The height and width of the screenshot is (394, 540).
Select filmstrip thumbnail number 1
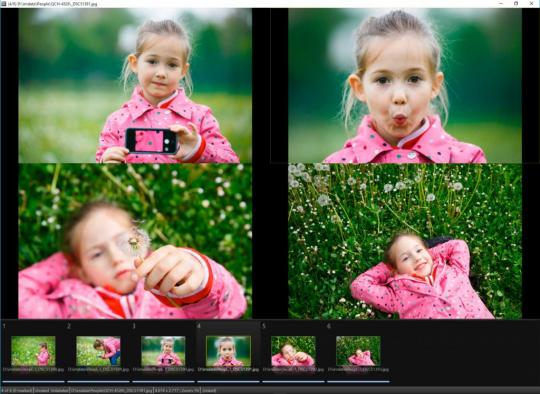click(33, 351)
